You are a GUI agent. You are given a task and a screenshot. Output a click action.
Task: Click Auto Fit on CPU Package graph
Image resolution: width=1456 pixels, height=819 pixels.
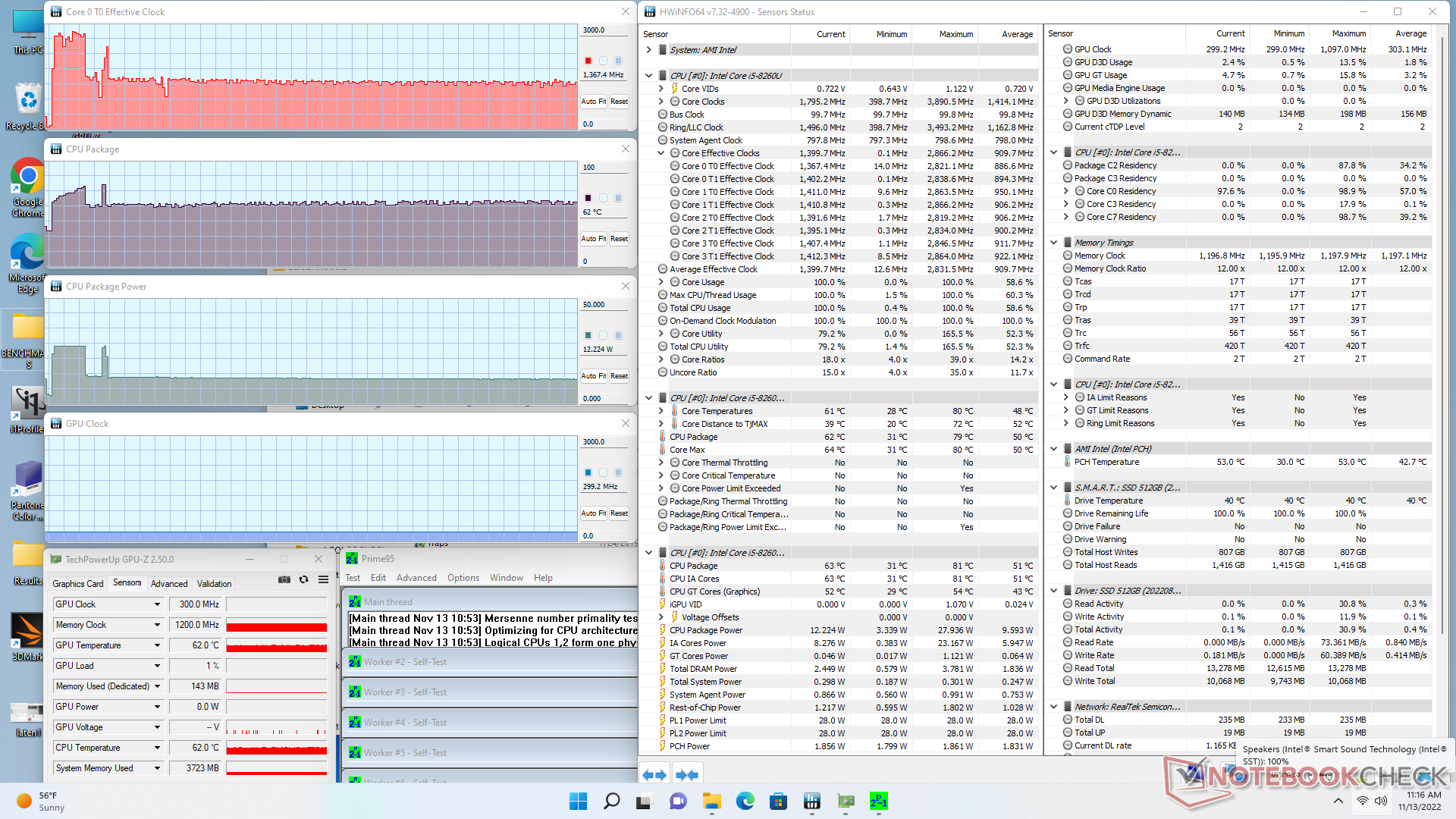tap(593, 239)
